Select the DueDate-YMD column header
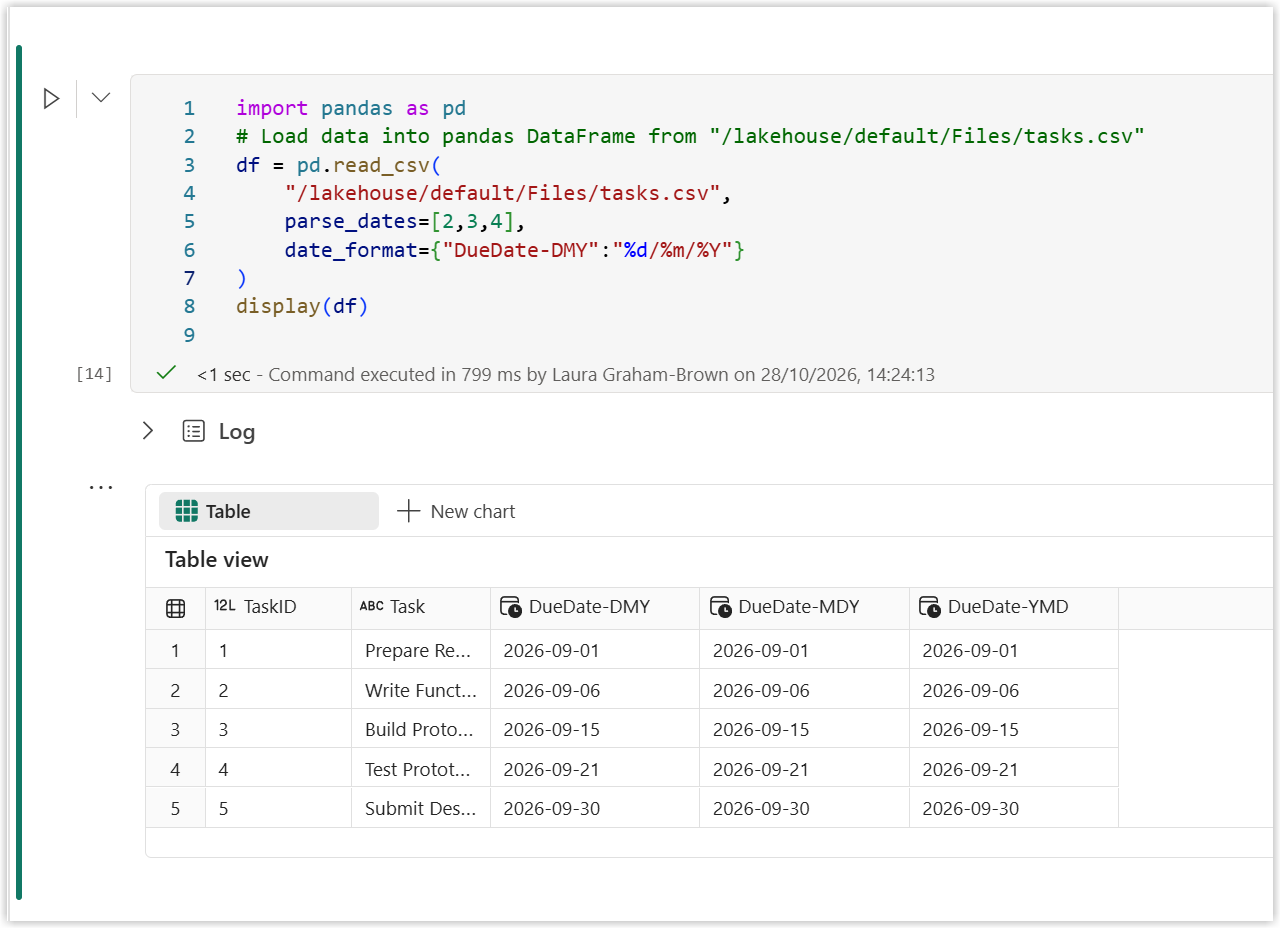 pyautogui.click(x=1014, y=607)
